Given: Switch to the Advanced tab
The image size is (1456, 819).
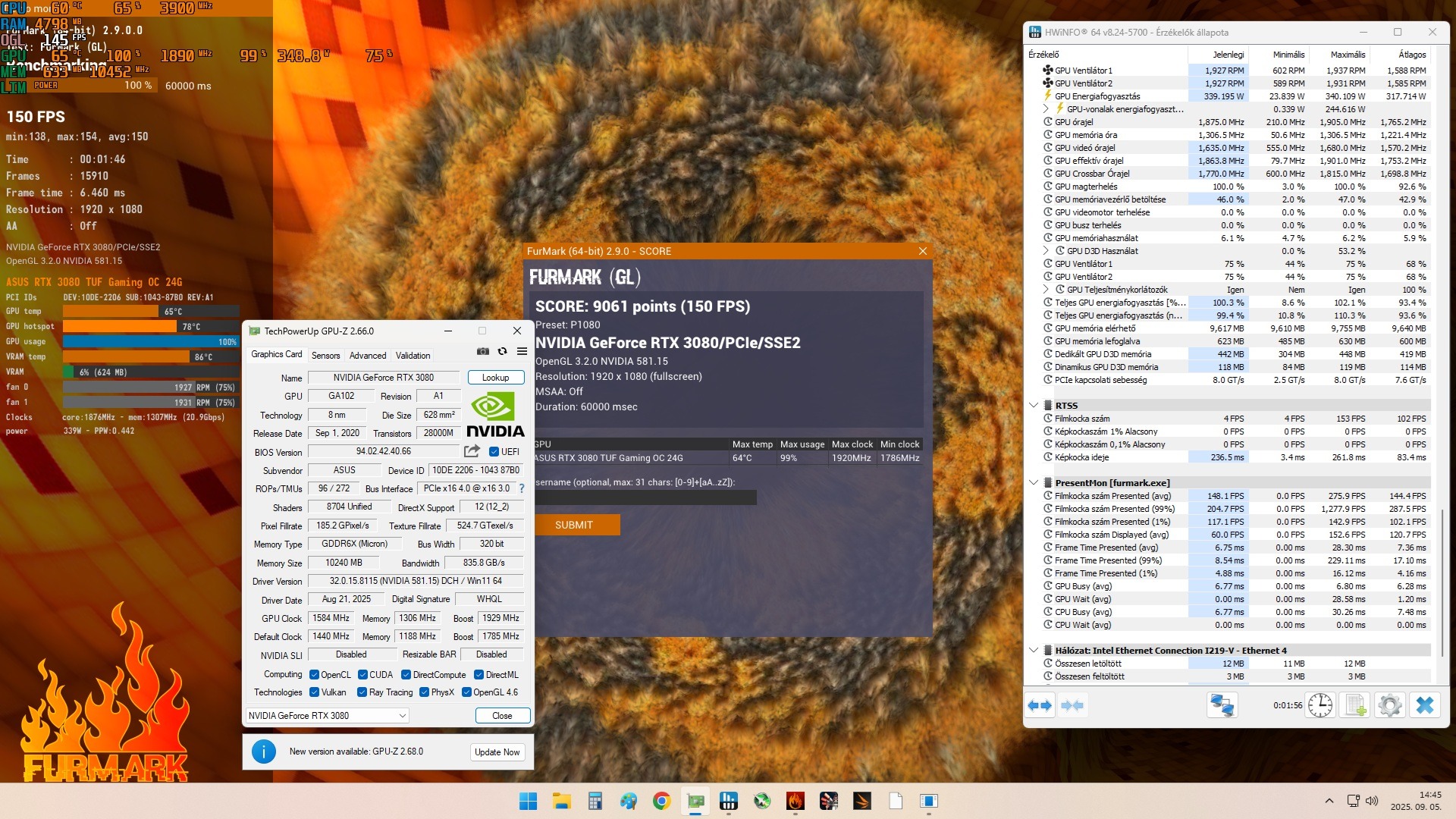Looking at the screenshot, I should pyautogui.click(x=368, y=356).
